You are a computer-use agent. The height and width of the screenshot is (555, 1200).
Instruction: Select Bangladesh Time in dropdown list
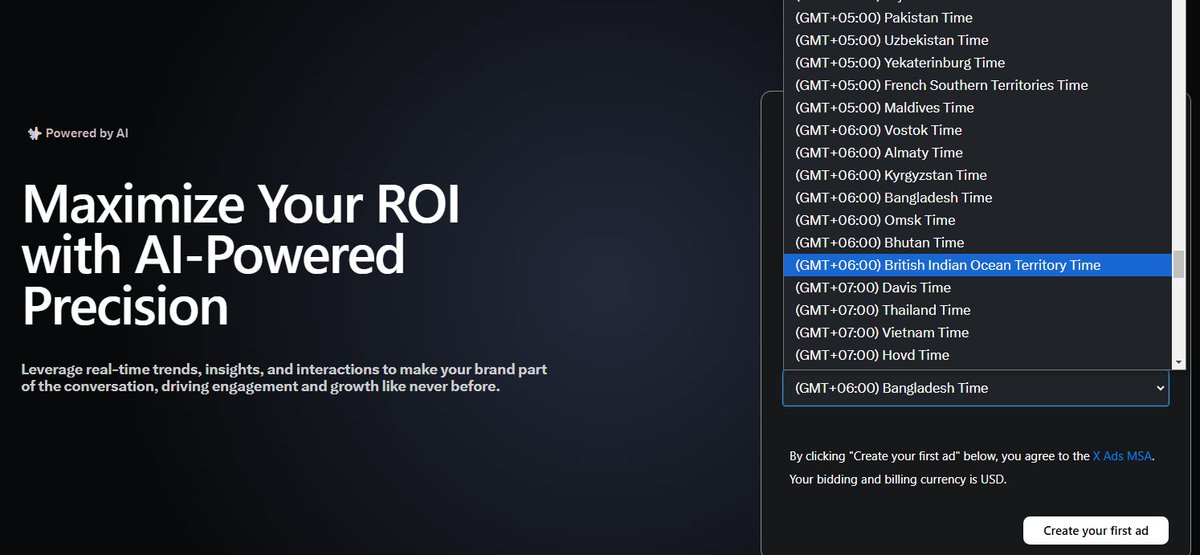coord(977,198)
